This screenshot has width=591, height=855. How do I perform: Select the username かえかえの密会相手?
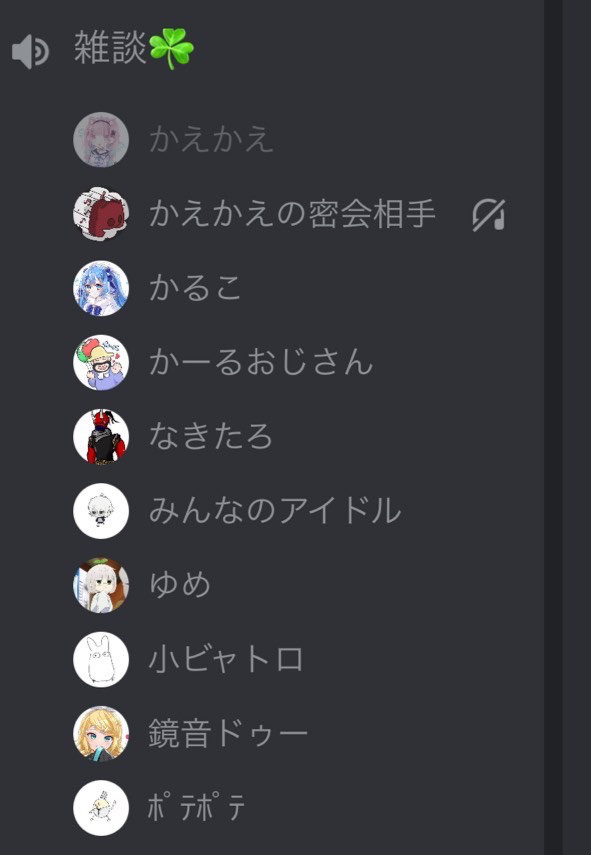[292, 214]
